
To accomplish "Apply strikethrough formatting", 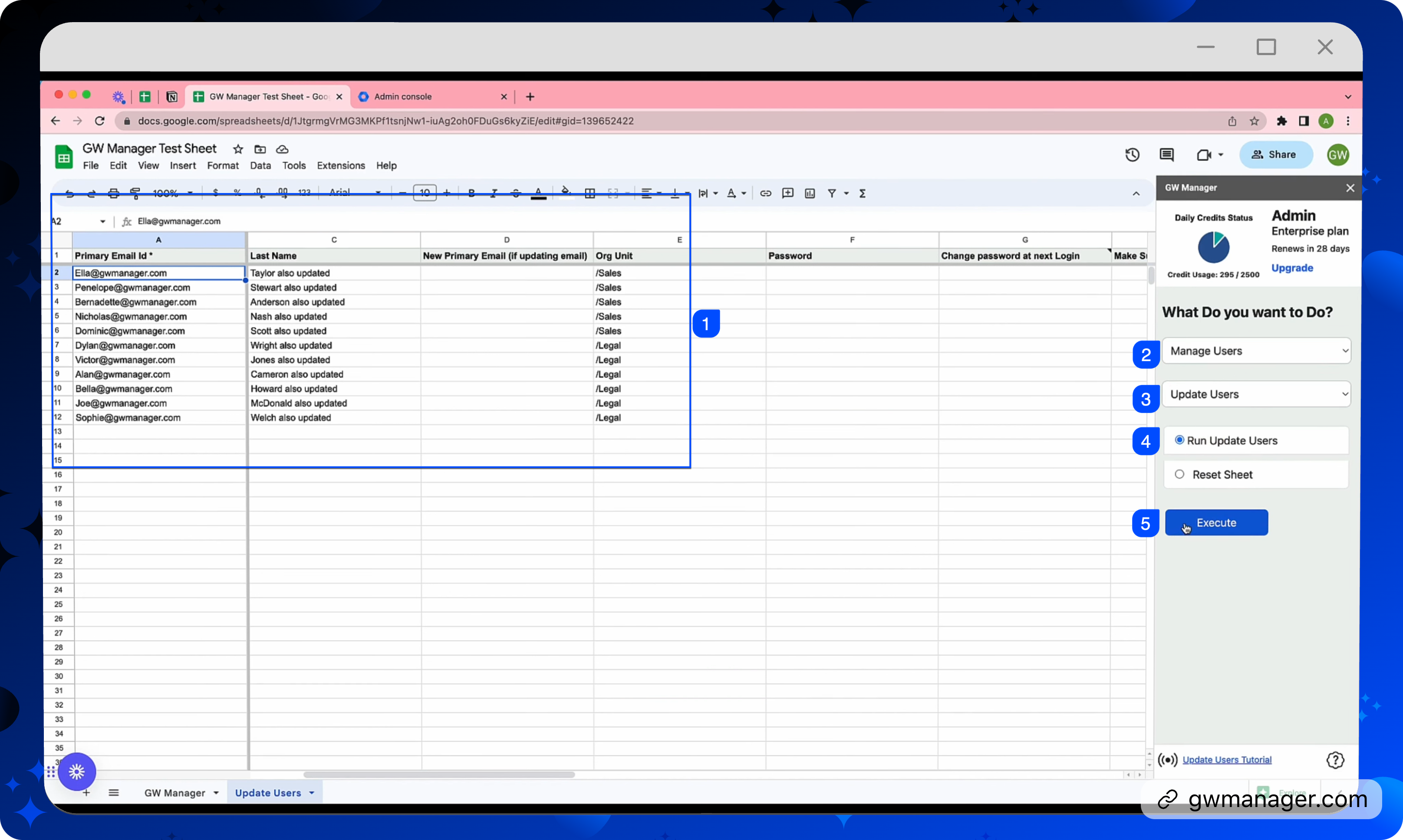I will (516, 194).
